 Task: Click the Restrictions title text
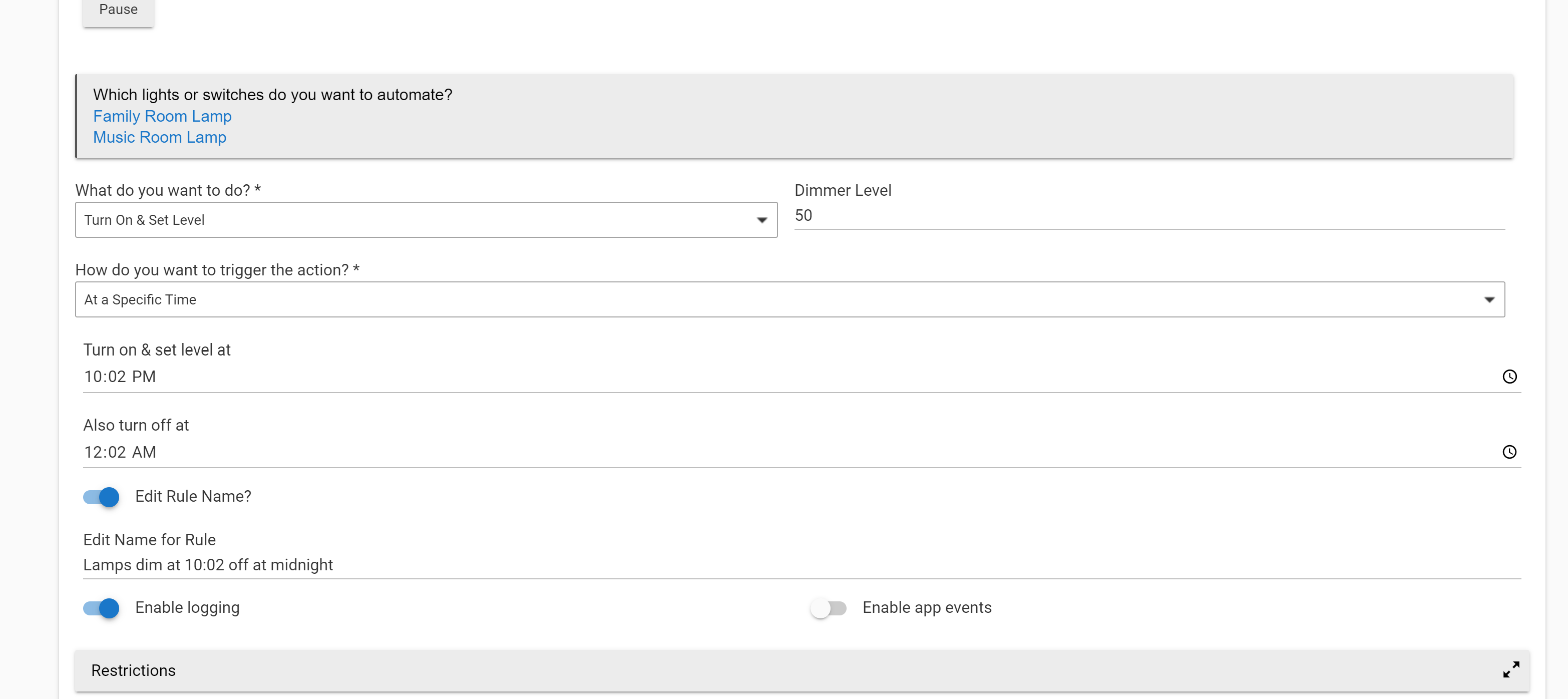(133, 670)
